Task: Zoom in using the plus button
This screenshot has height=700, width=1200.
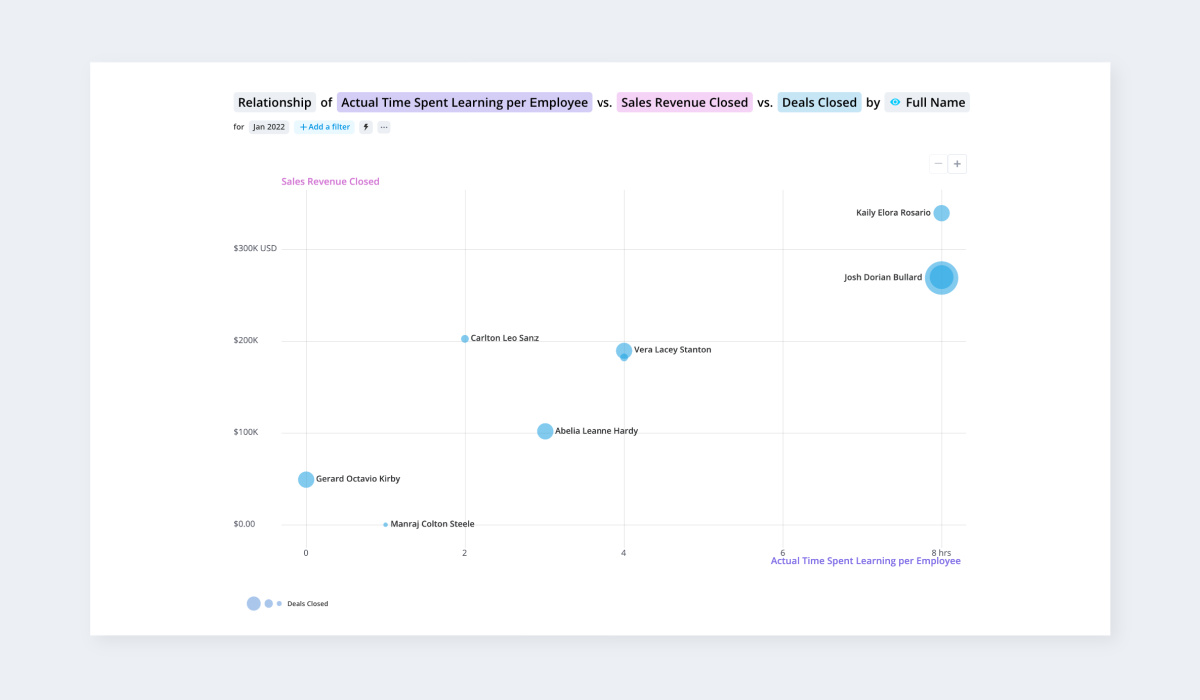Action: pos(957,164)
